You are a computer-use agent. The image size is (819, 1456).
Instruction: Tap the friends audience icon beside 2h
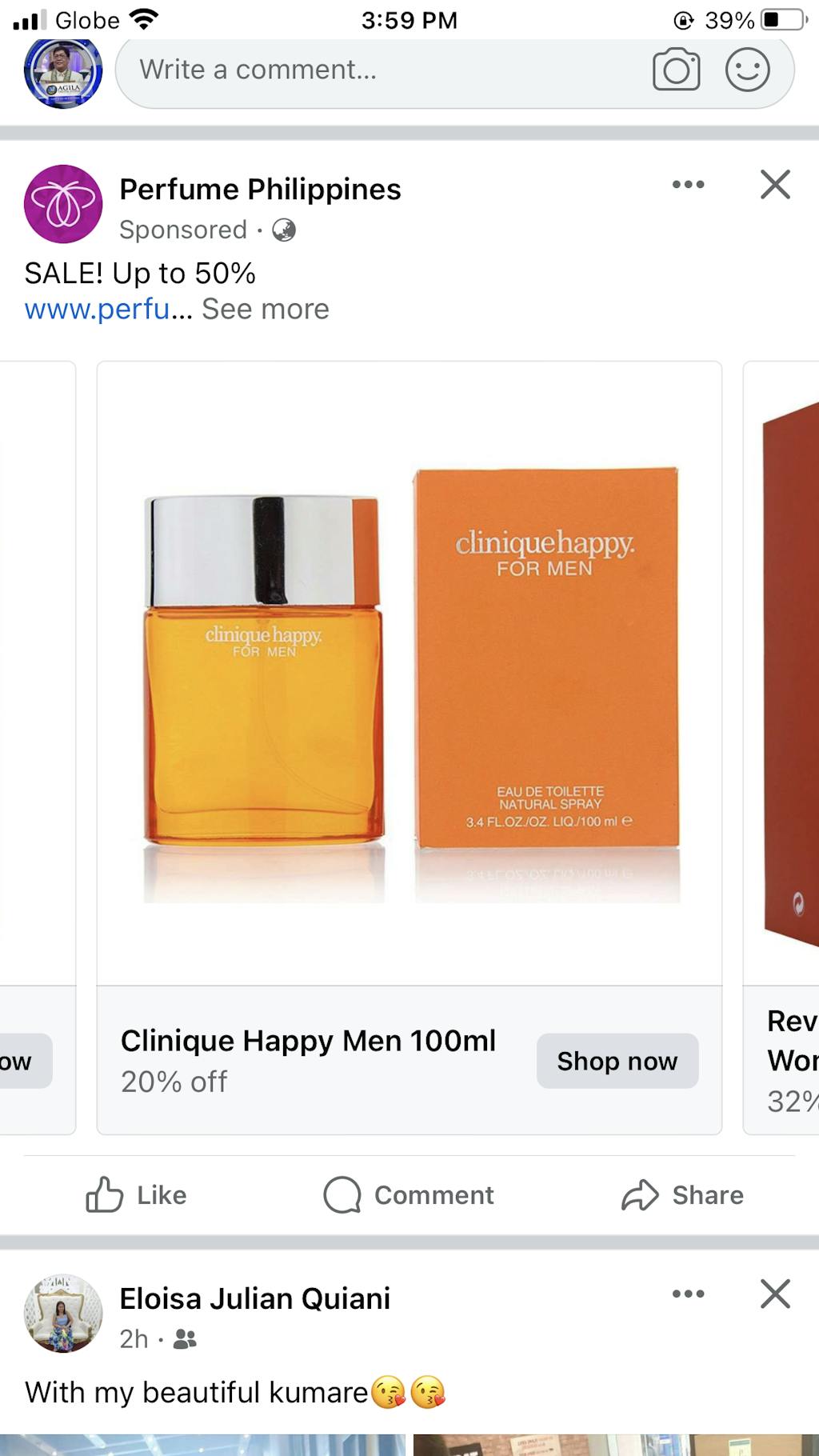[185, 1339]
